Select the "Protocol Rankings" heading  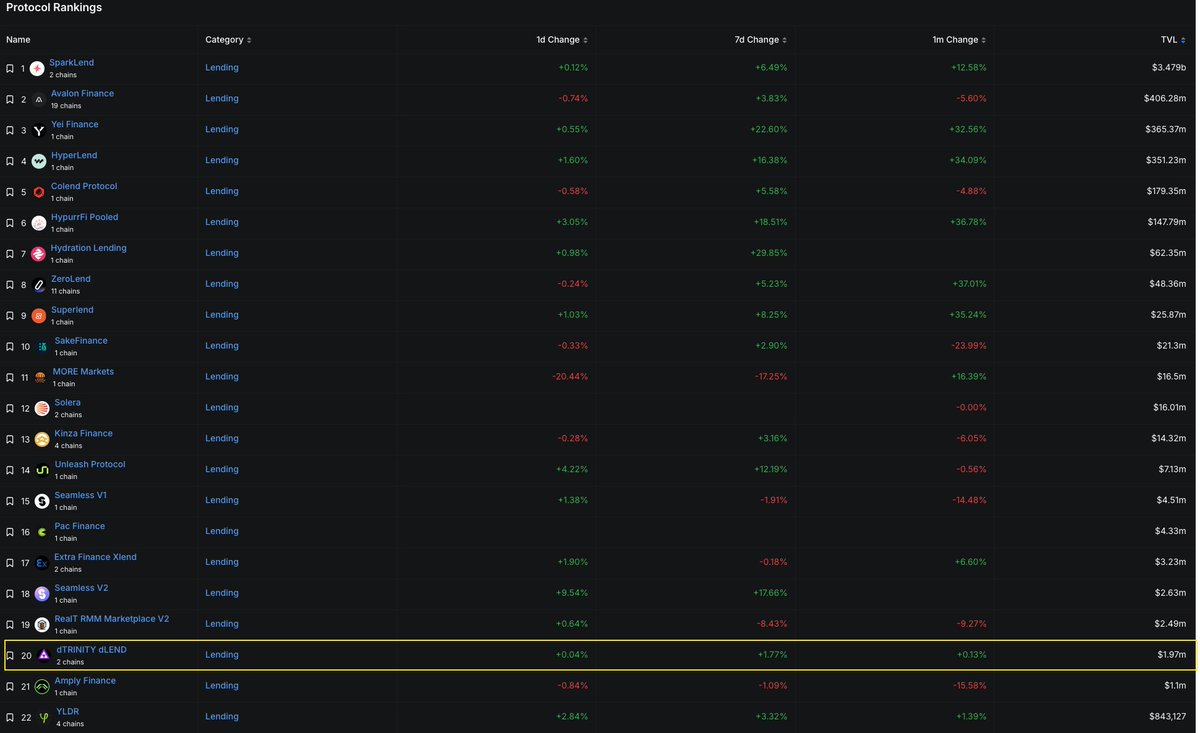[54, 8]
